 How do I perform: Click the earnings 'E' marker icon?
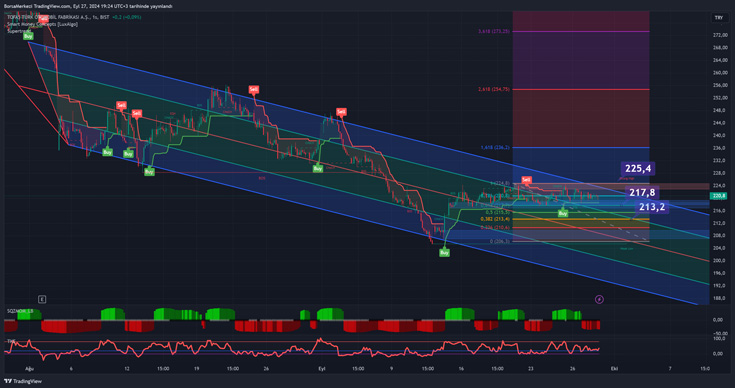coord(42,299)
